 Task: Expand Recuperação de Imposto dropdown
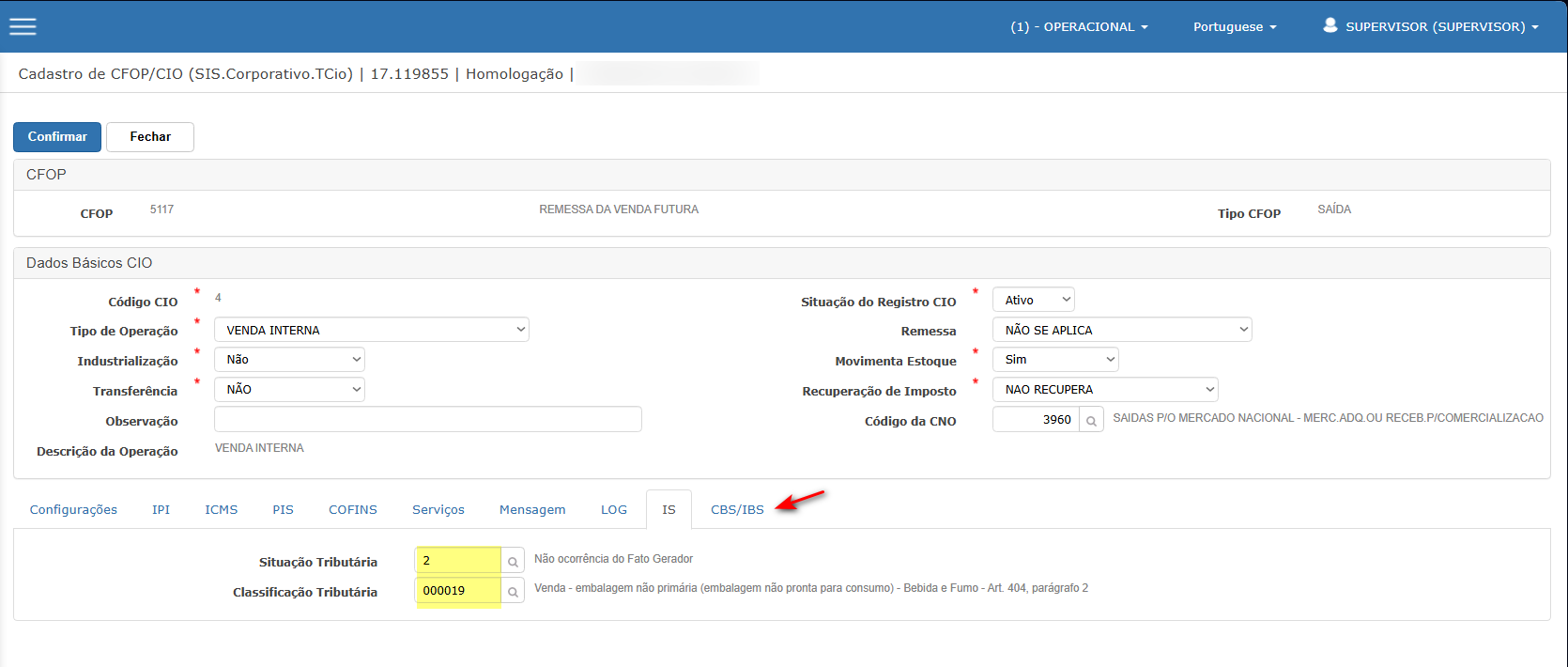tap(1104, 390)
